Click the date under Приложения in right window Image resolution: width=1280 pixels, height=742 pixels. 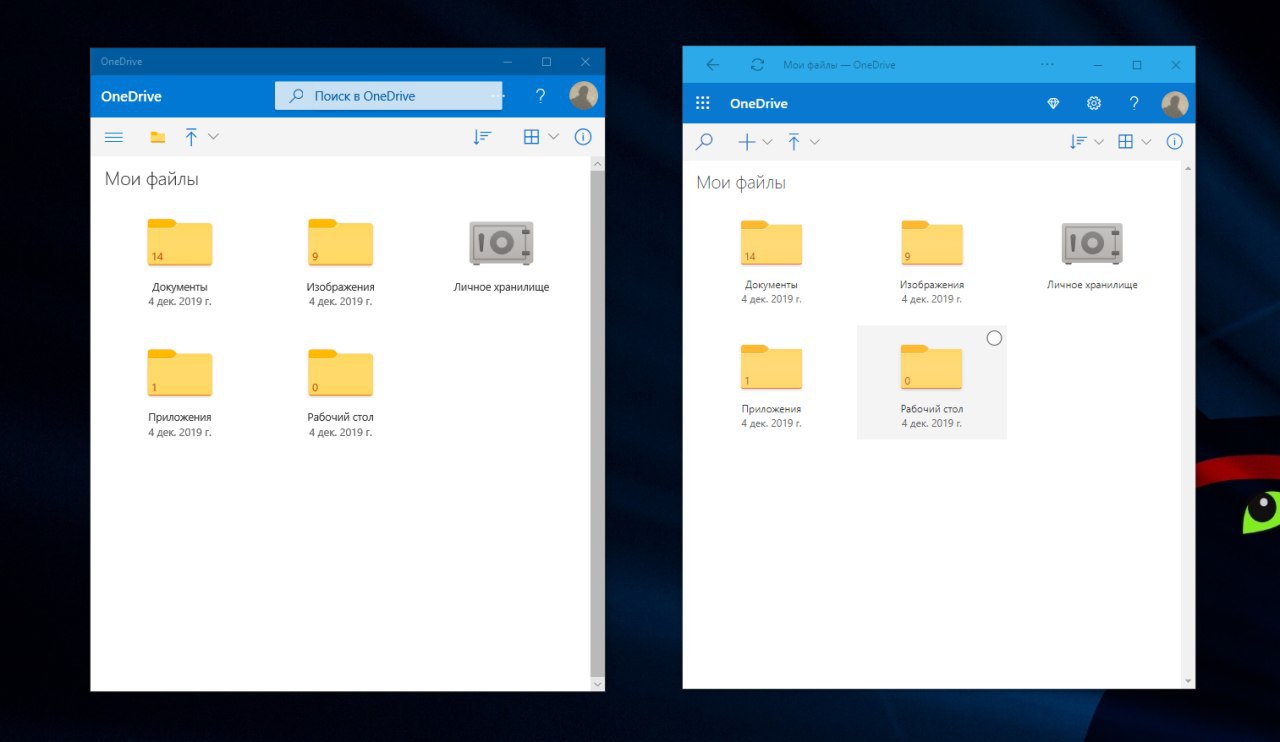(x=771, y=423)
